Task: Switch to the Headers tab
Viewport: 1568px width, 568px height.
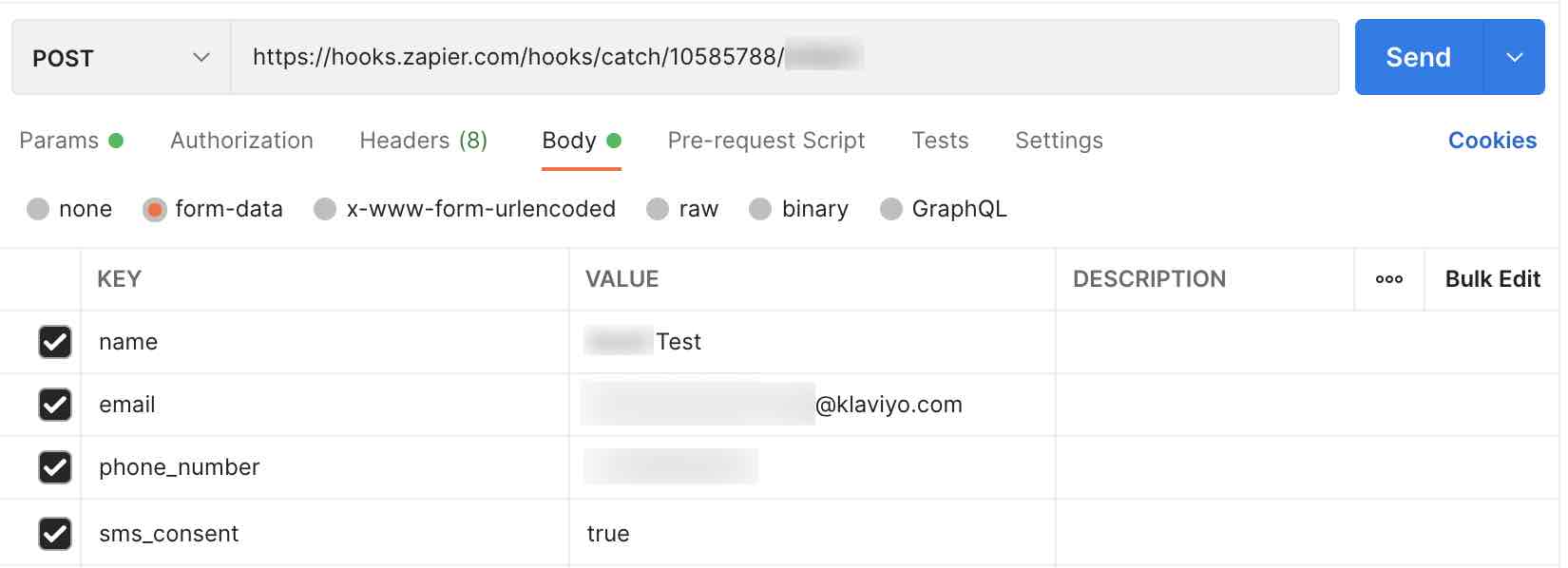Action: [422, 140]
